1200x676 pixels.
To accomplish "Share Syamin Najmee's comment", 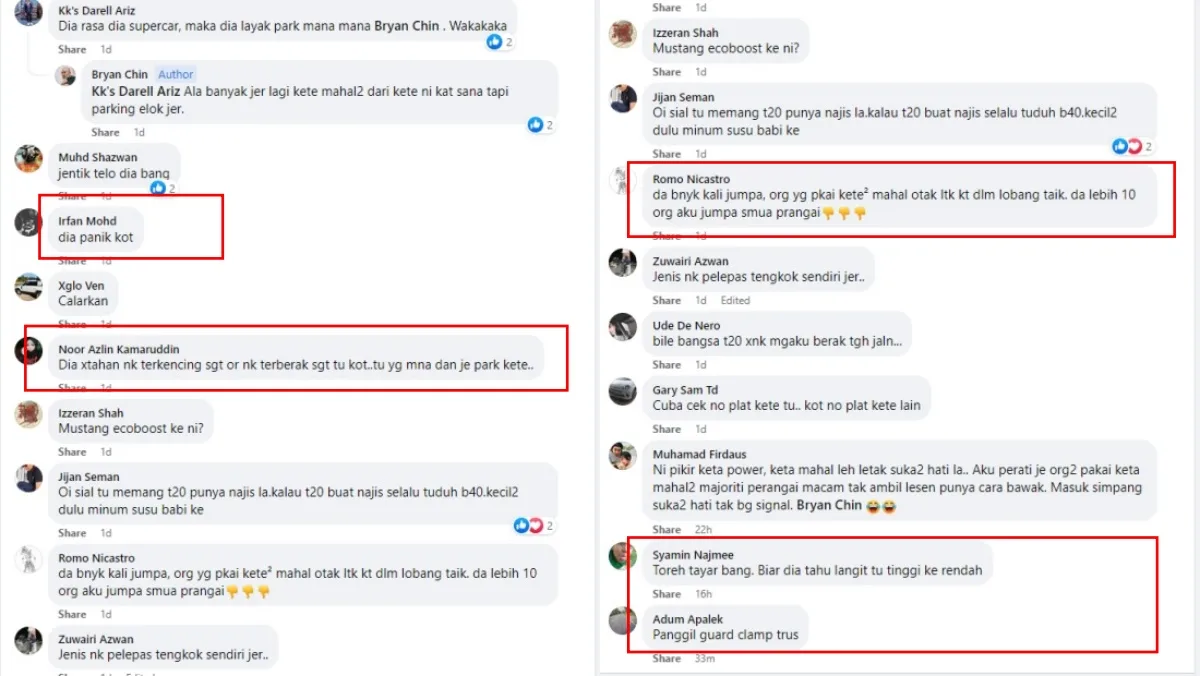I will [x=667, y=594].
